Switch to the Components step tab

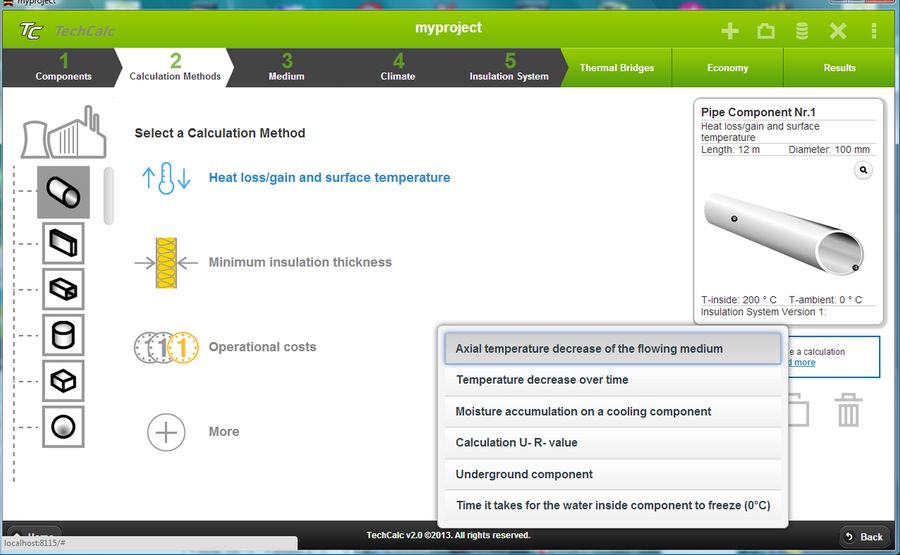[63, 68]
